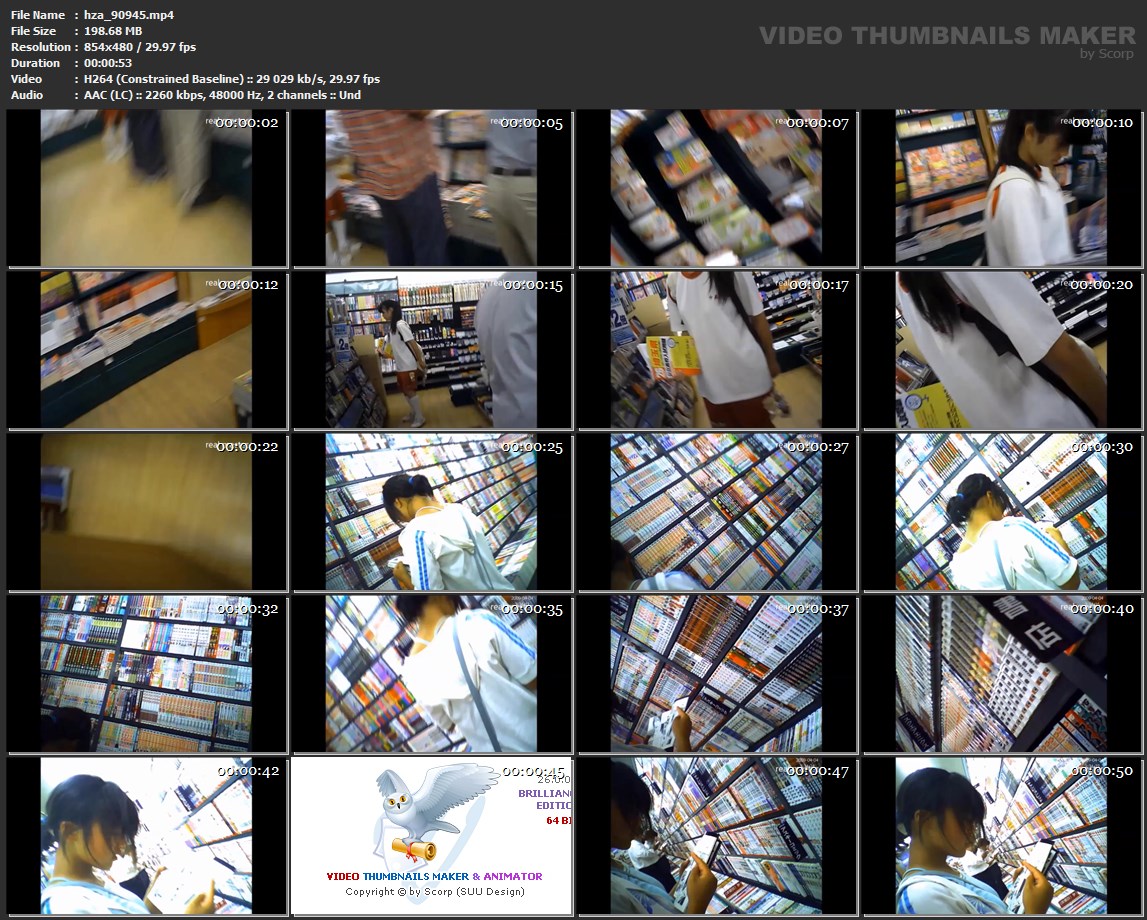Select the frame stamped 00:00:07
Screen dimensions: 1147x920
coord(717,188)
